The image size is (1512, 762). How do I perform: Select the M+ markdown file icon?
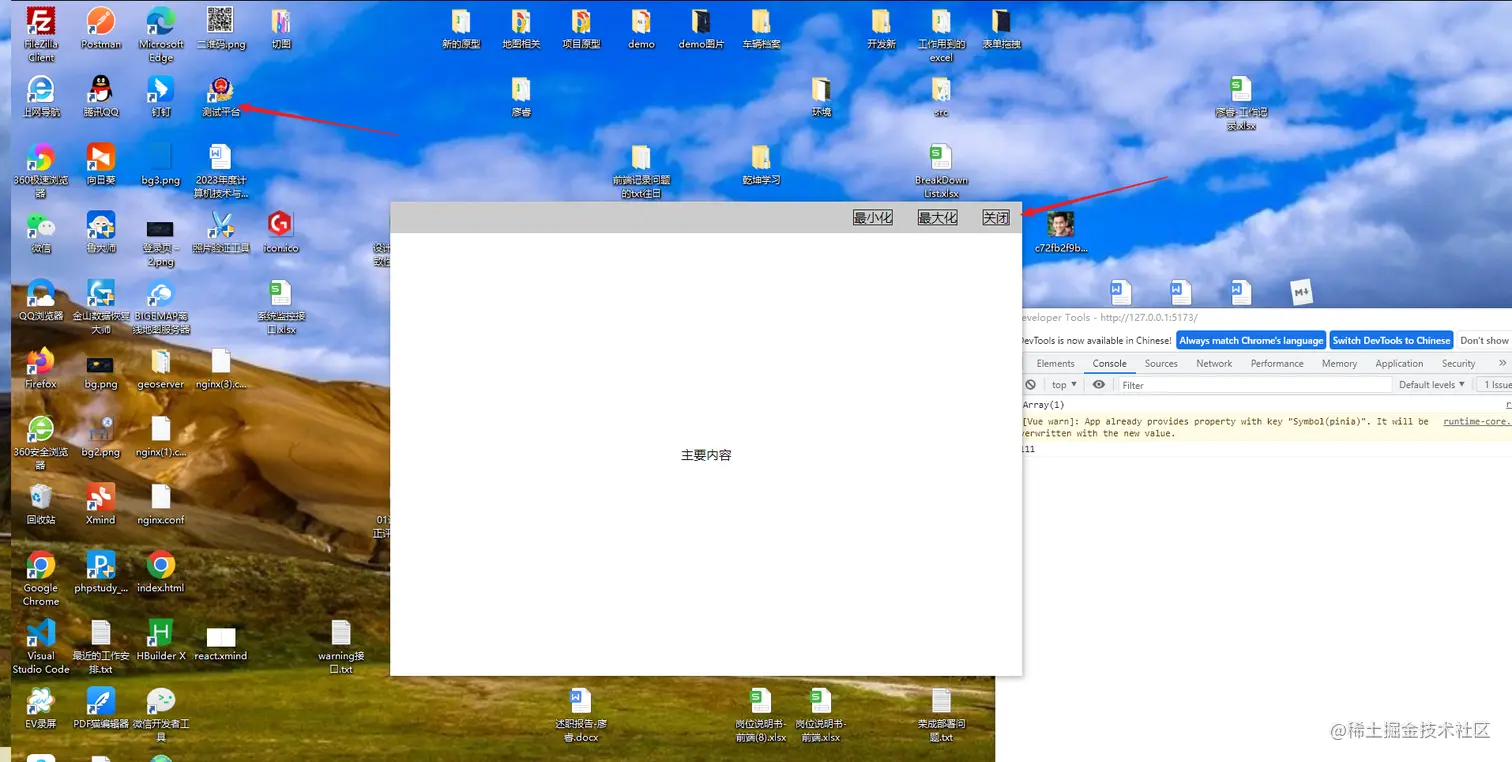[x=1301, y=292]
